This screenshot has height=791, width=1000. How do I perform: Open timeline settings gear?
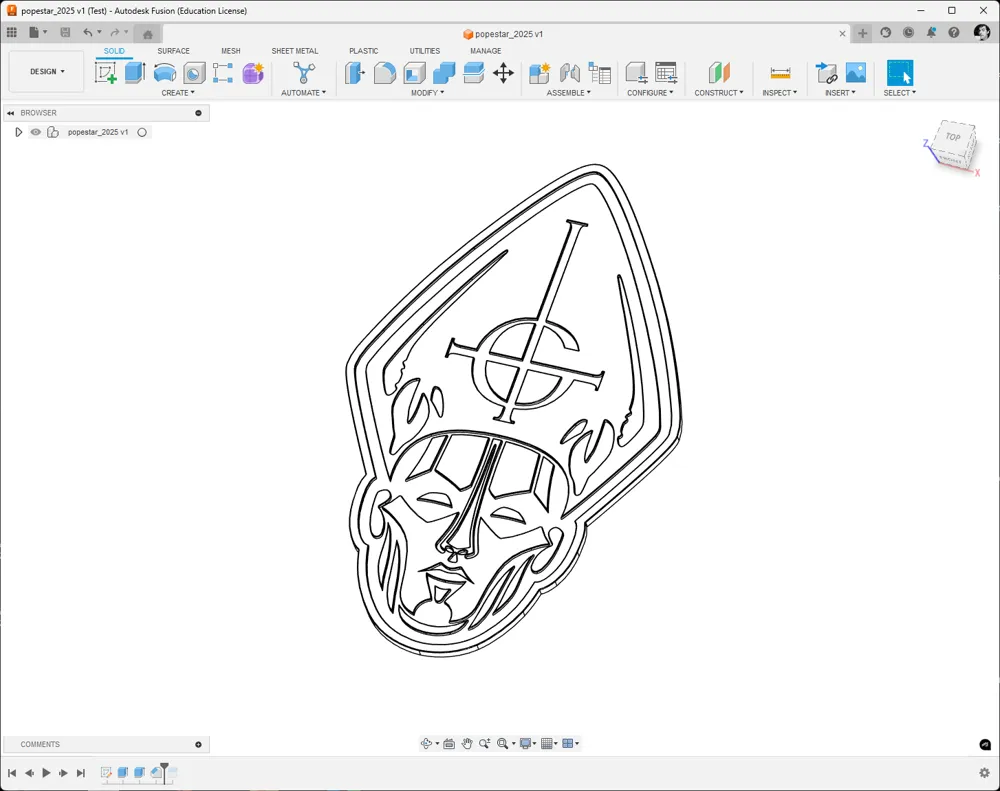[984, 773]
